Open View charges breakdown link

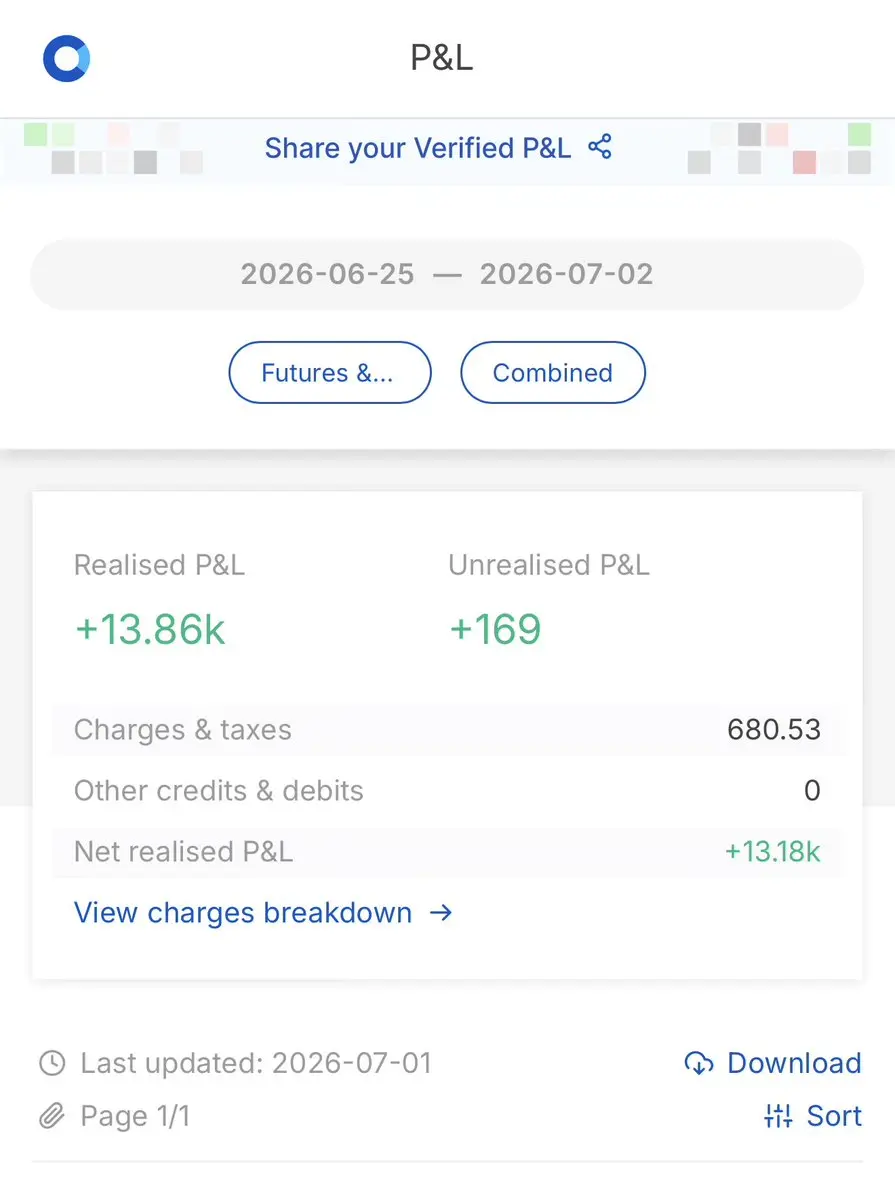[x=242, y=912]
